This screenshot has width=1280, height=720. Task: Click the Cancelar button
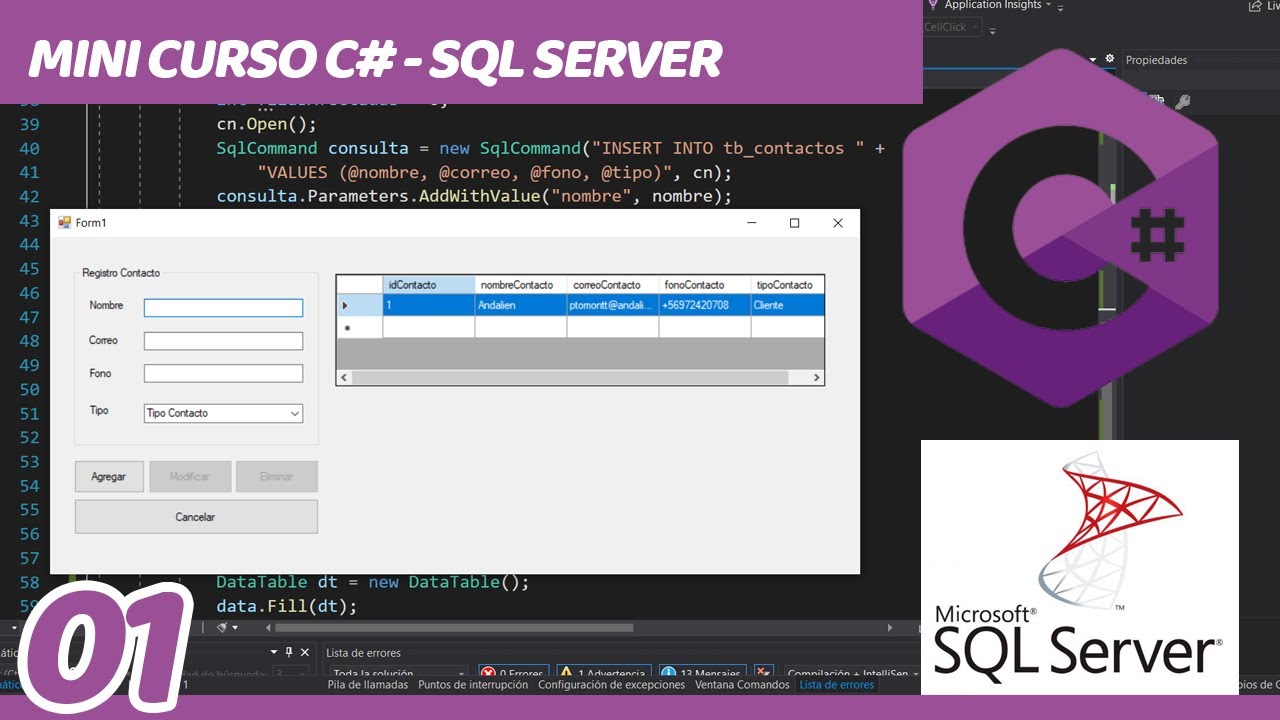pos(196,517)
